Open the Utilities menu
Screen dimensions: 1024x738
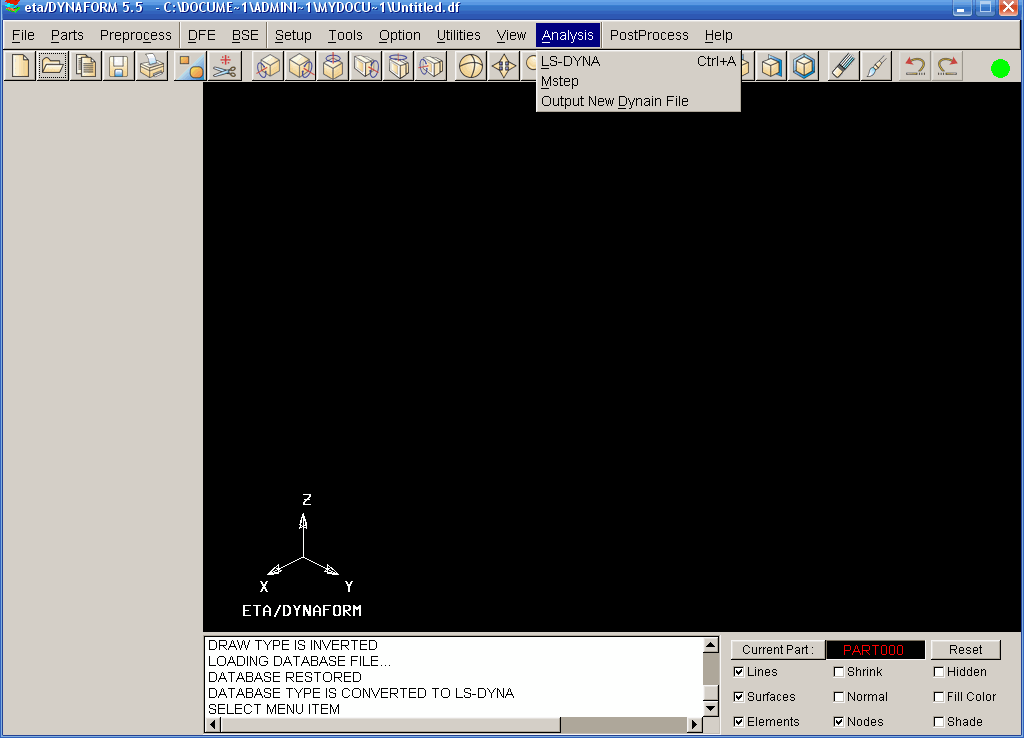(x=458, y=35)
